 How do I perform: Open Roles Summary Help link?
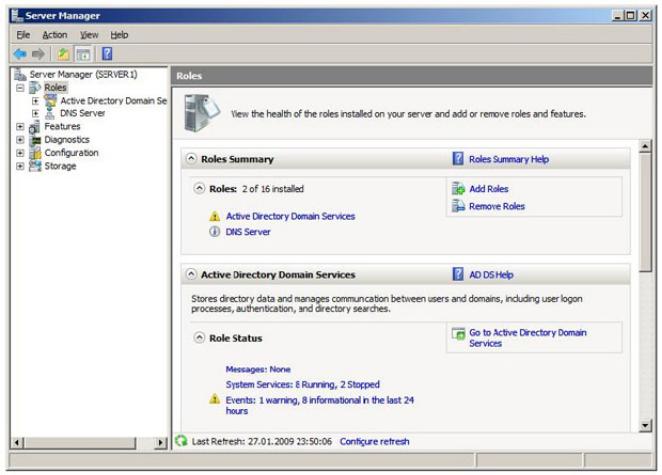[509, 159]
